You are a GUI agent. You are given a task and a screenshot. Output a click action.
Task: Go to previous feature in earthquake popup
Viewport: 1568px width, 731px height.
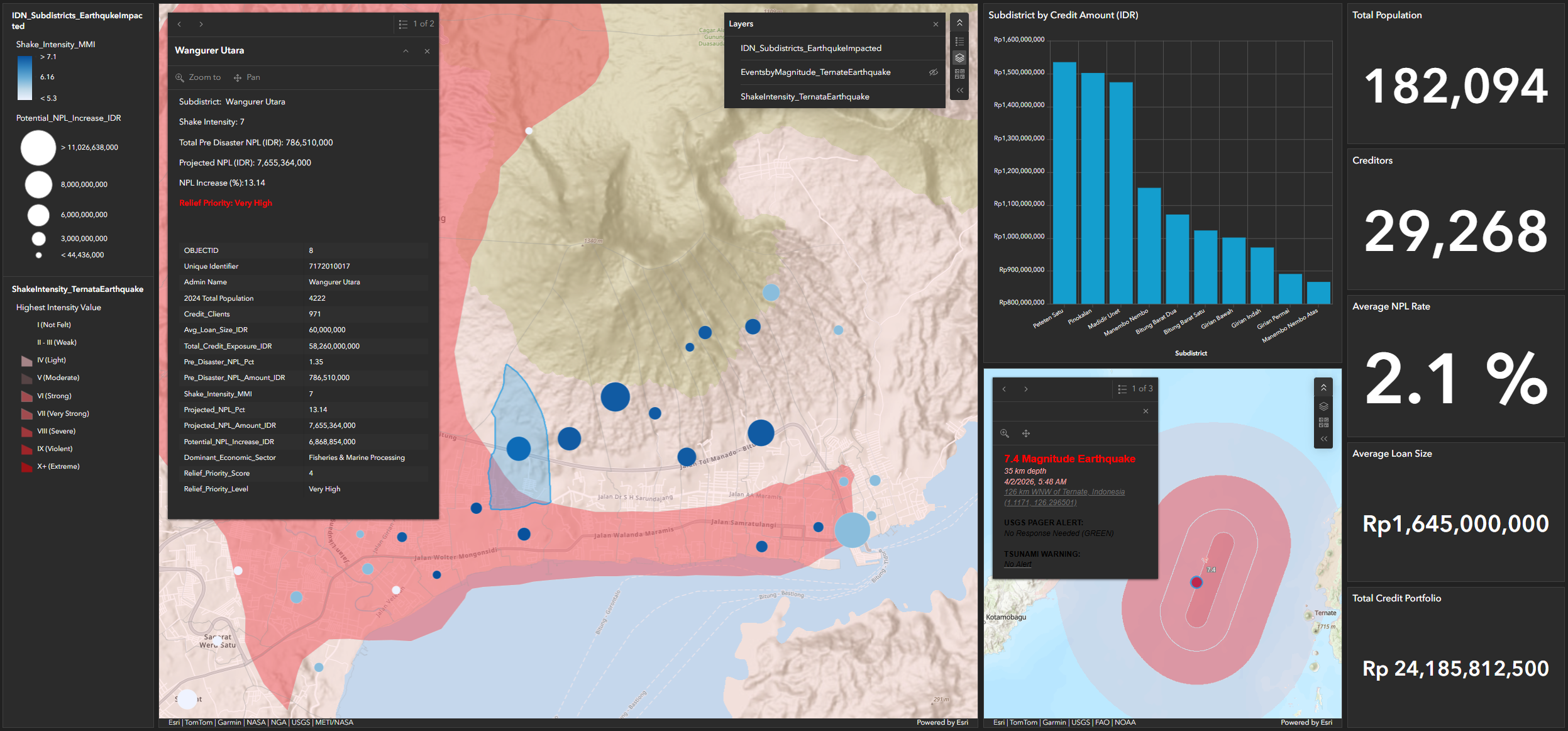pos(1004,389)
